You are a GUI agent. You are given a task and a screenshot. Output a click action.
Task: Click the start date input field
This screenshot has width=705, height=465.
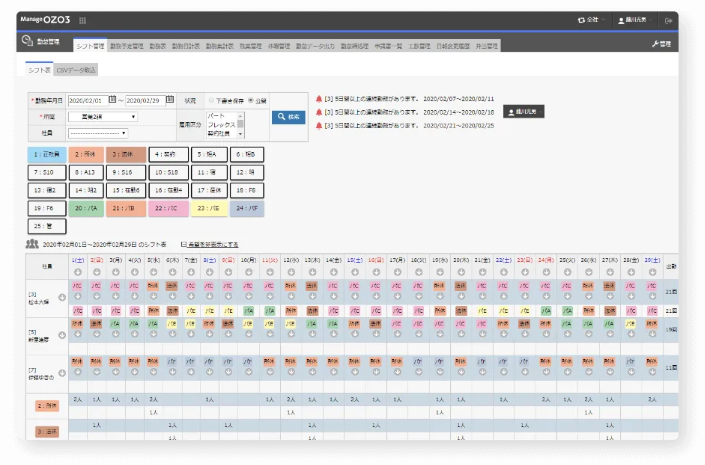(88, 101)
